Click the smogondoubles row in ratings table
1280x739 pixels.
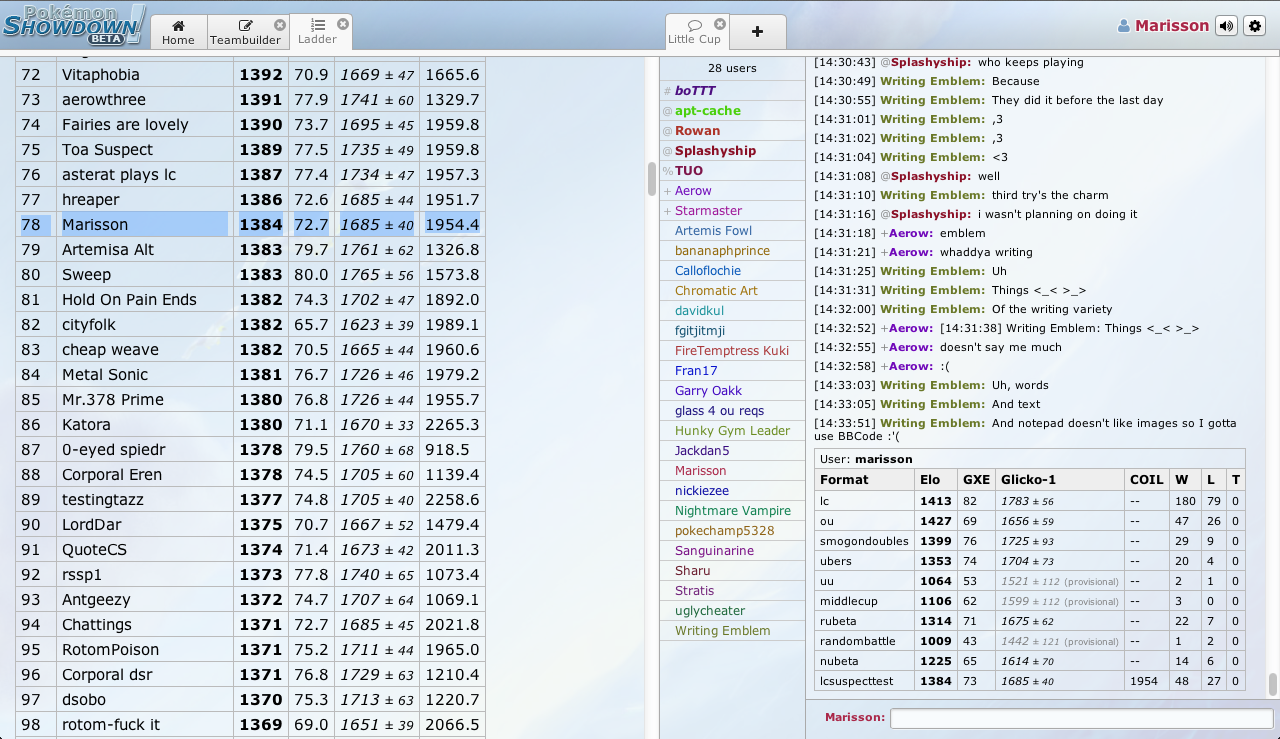(x=1030, y=541)
